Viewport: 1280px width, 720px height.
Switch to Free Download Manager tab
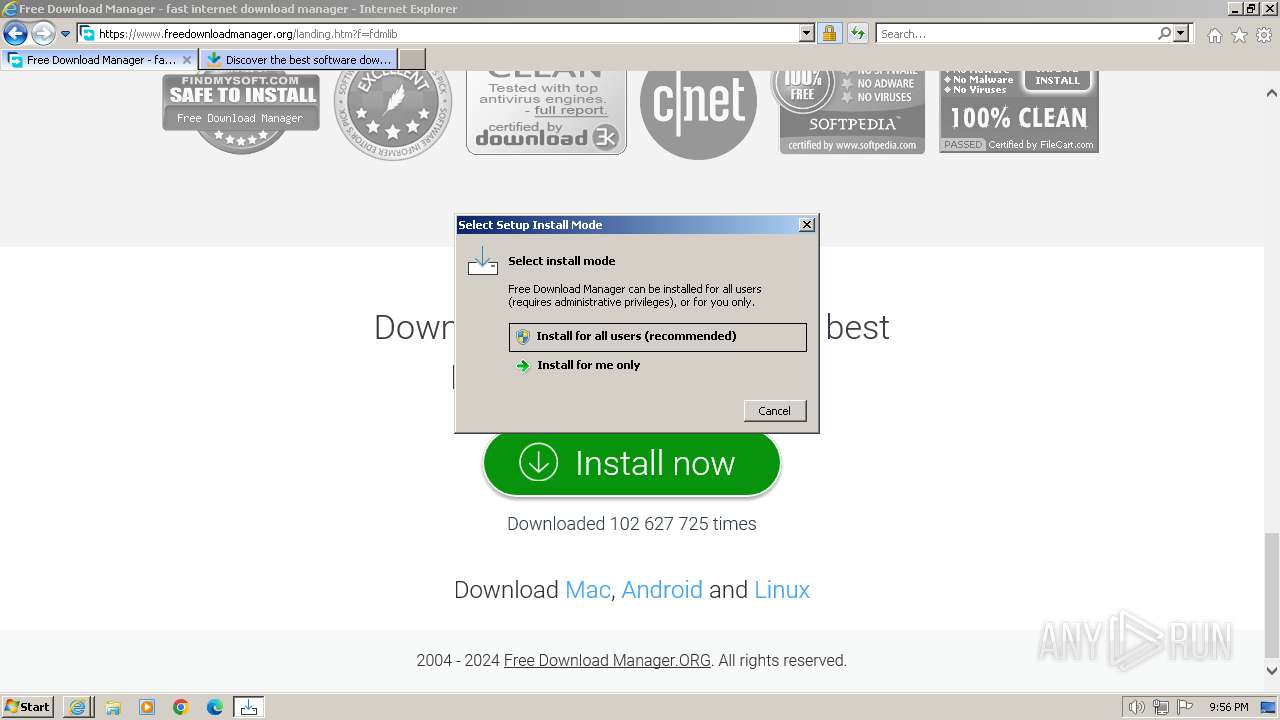[99, 60]
